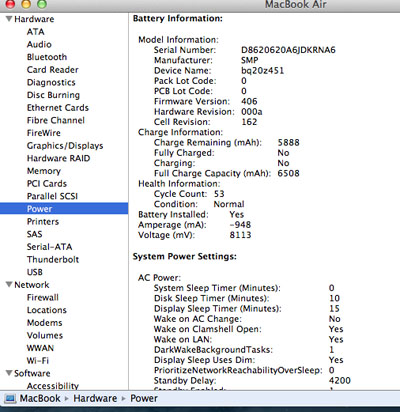
Task: Click the PrioritizeNetworkReachabilityOverSleep label
Action: [238, 371]
